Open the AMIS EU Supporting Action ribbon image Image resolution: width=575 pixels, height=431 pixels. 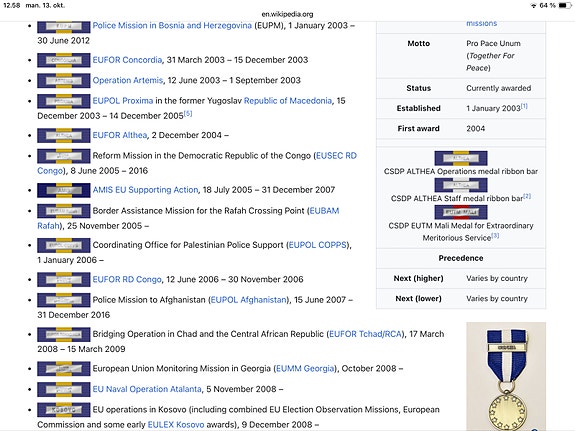[63, 190]
